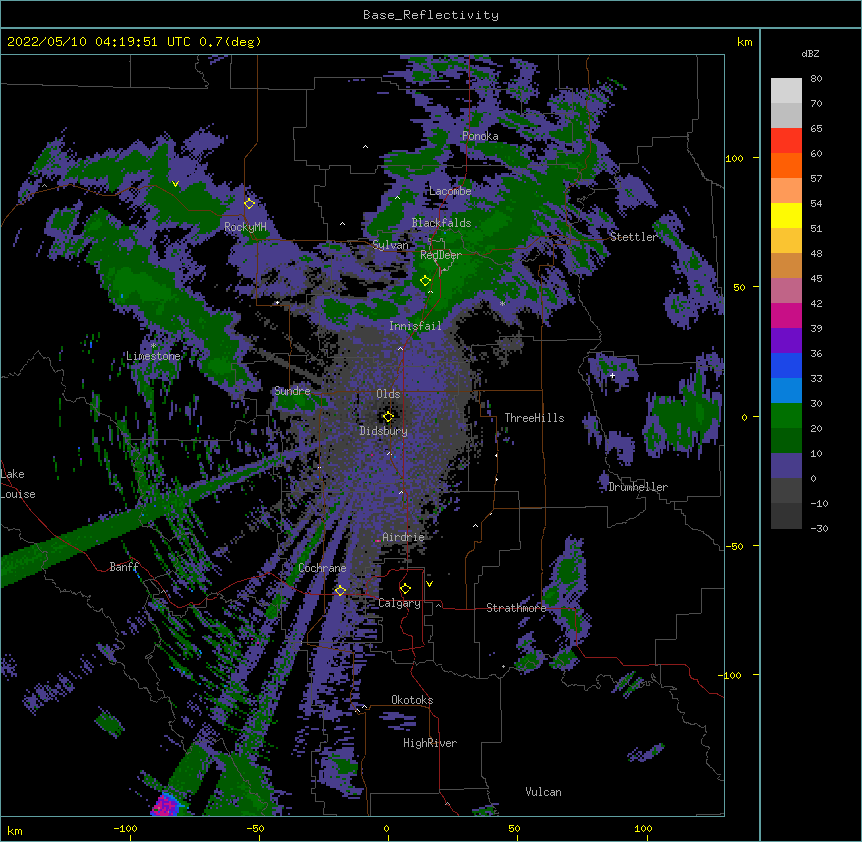Click the Strathmore label
Viewport: 862px width, 842px height.
516,608
